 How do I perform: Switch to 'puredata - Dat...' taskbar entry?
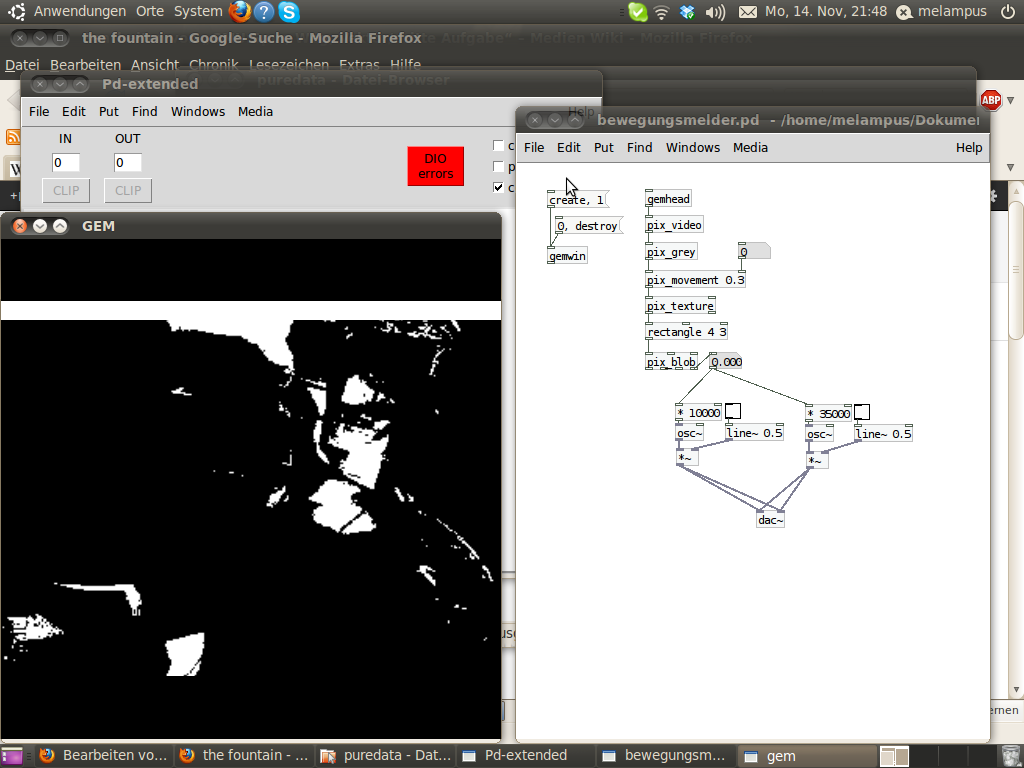pos(385,756)
